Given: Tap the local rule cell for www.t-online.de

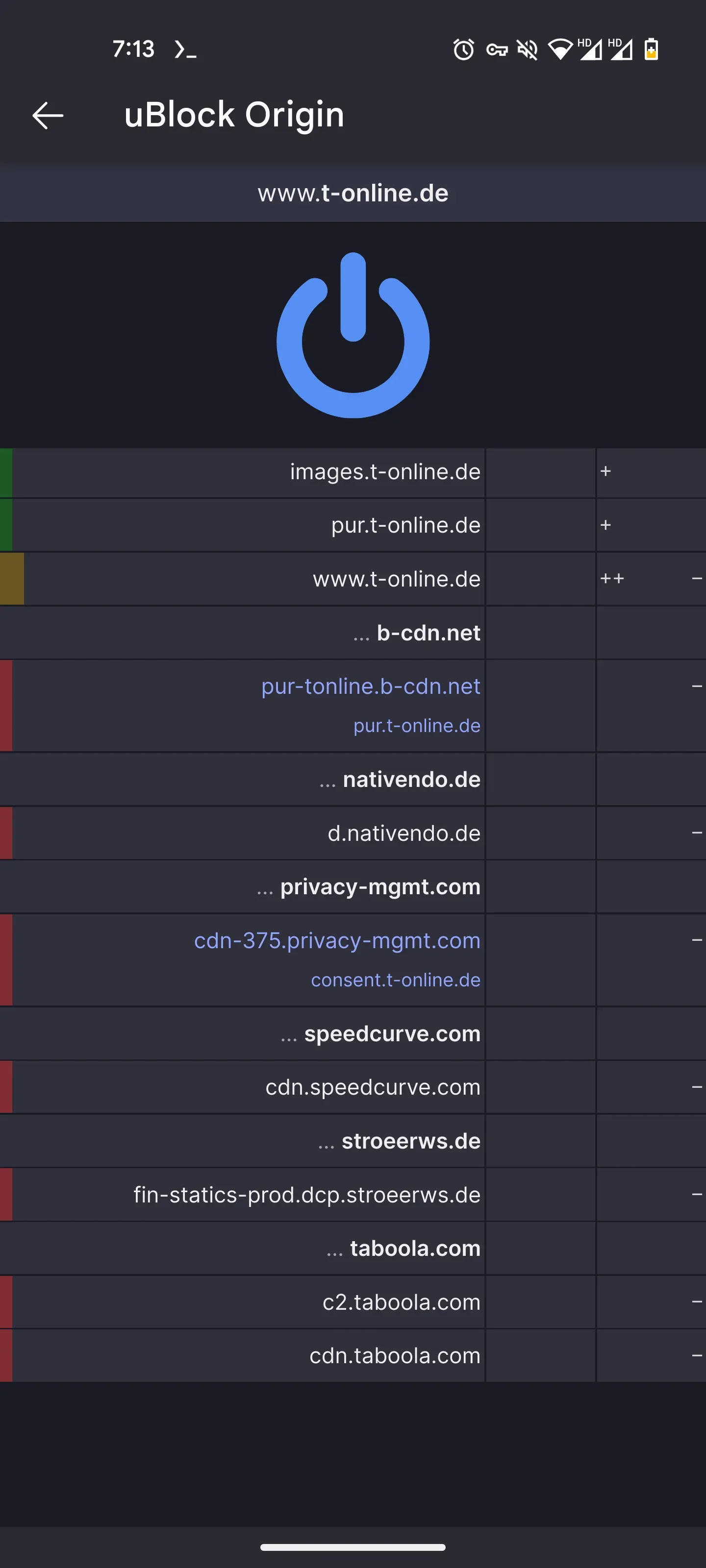Looking at the screenshot, I should click(x=651, y=579).
